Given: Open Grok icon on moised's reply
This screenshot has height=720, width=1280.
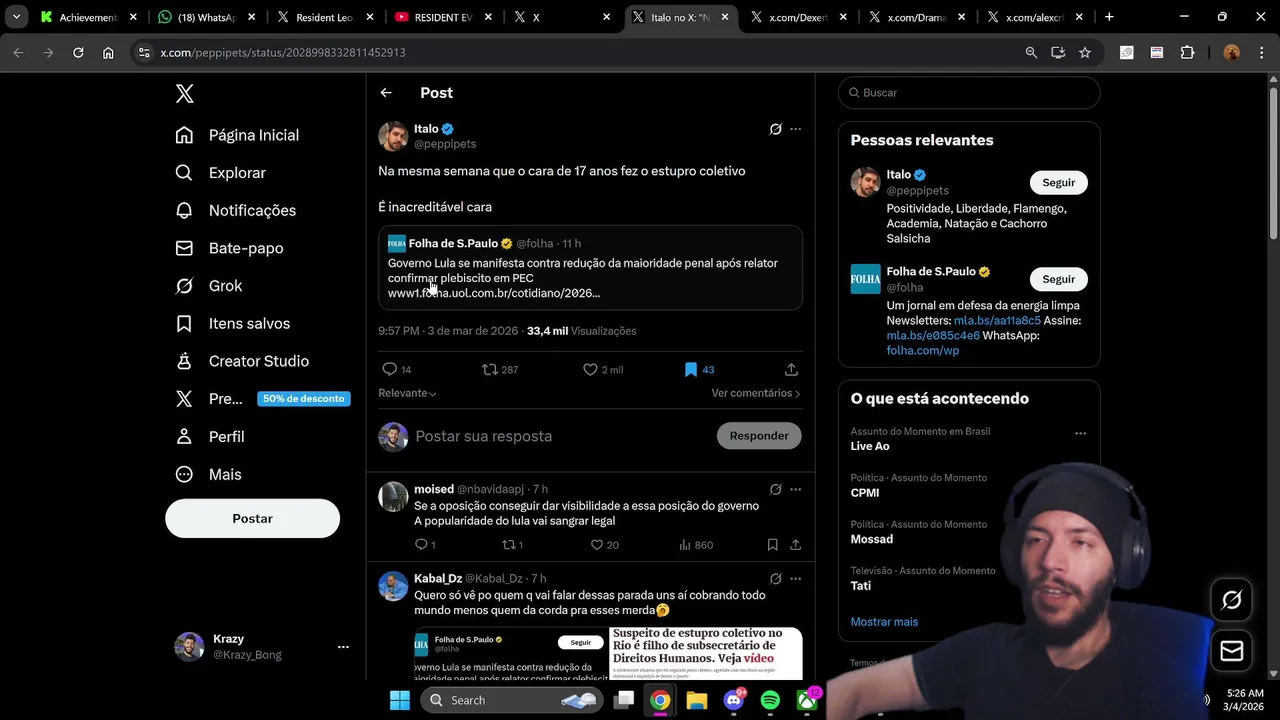Looking at the screenshot, I should [x=775, y=489].
